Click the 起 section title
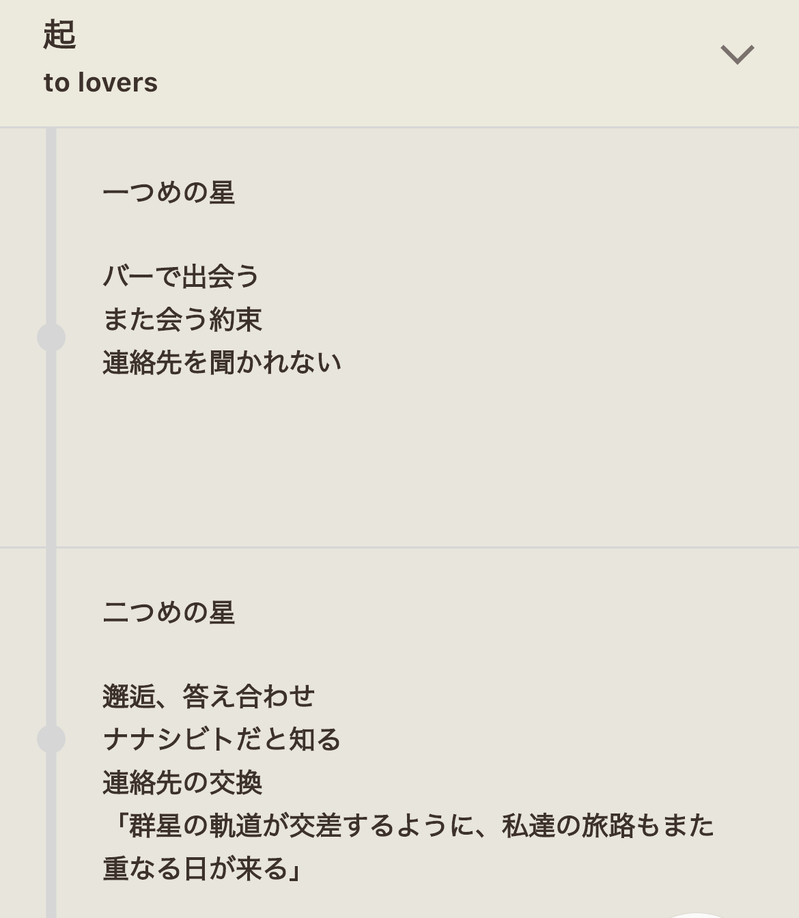 (x=59, y=36)
